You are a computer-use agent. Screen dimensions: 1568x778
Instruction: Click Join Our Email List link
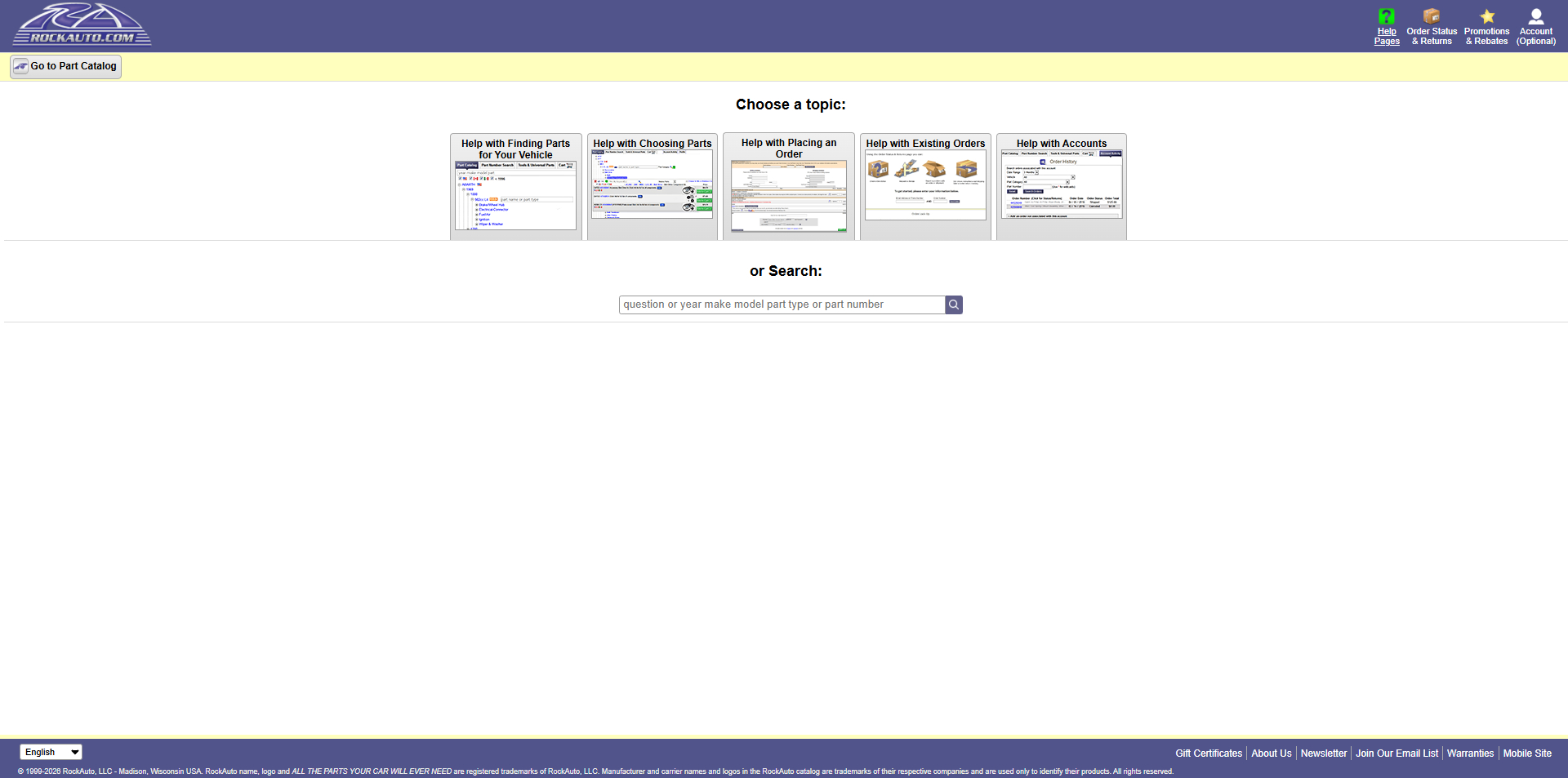[x=1396, y=754]
